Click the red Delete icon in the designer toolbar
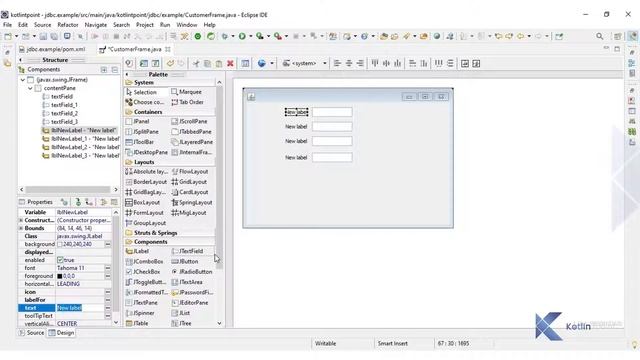Screen dimensions: 640x360 (230, 63)
